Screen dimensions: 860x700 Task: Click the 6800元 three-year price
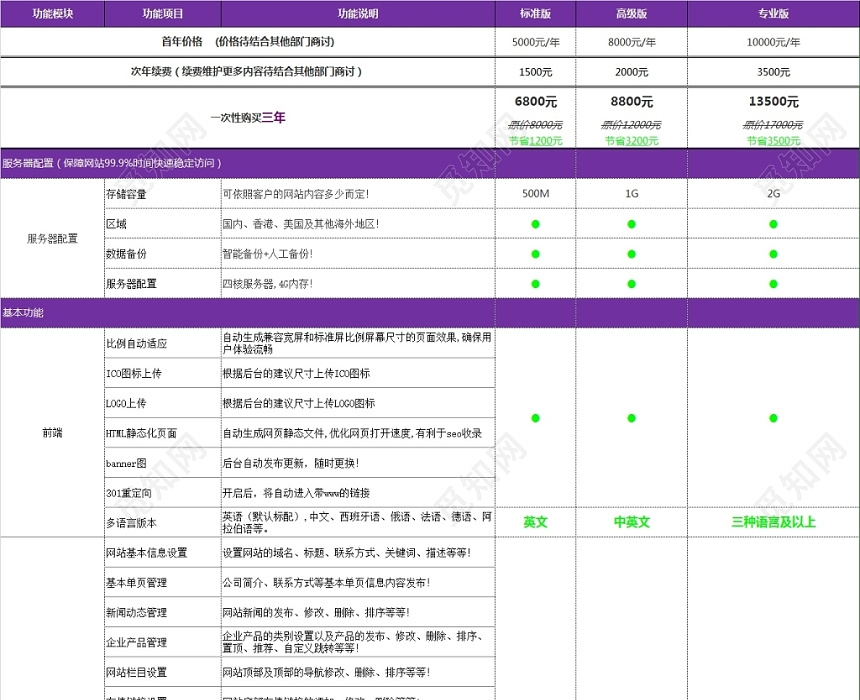[x=535, y=101]
